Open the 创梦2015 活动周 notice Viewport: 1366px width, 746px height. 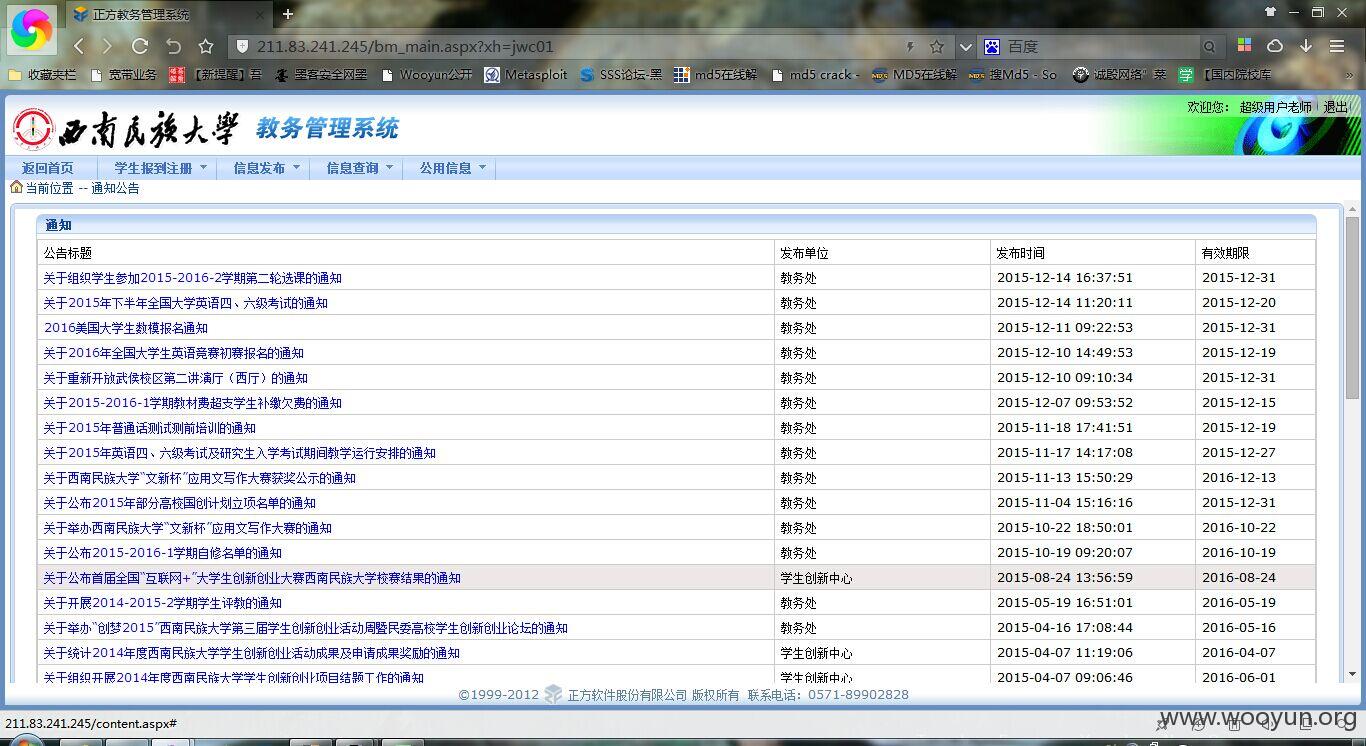305,628
